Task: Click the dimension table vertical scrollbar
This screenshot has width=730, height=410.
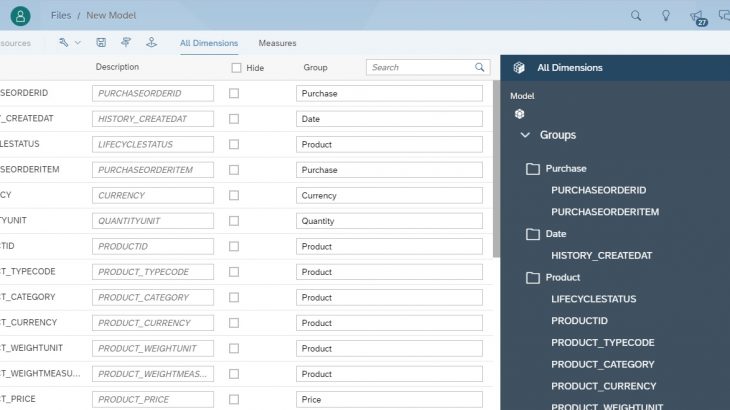Action: click(x=496, y=168)
